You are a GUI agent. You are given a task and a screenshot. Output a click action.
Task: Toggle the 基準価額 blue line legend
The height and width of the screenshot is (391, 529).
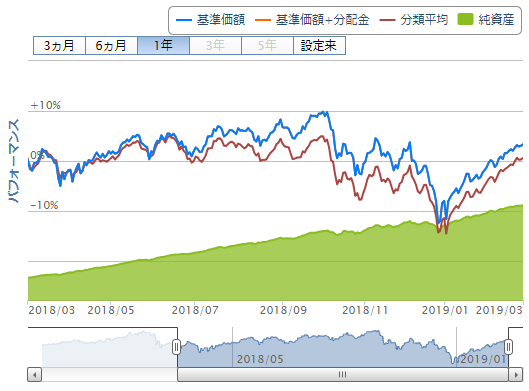(211, 20)
